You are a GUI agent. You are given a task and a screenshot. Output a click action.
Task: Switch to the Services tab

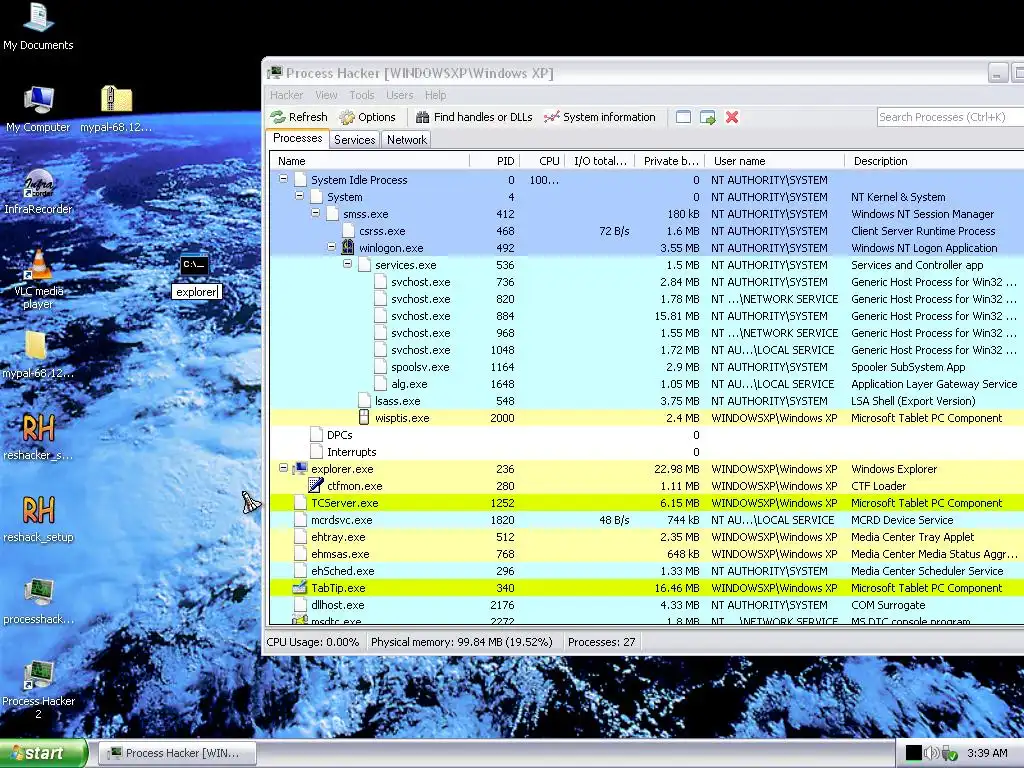point(355,140)
